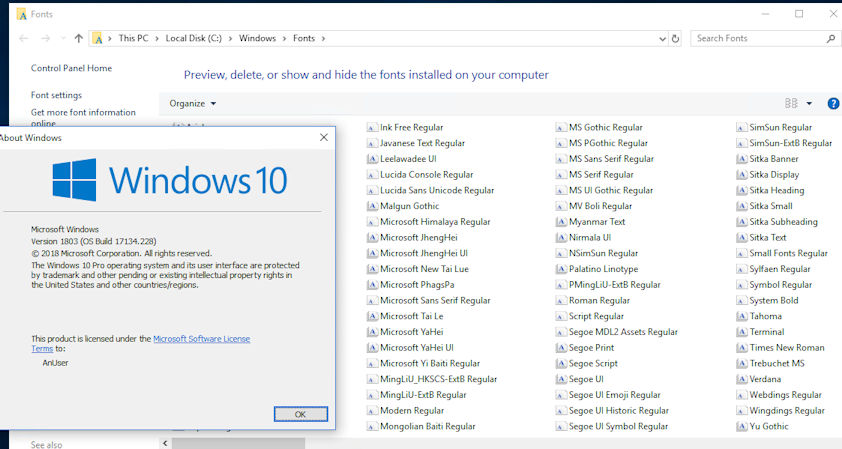Select Roman Regular font name
Image resolution: width=842 pixels, height=449 pixels.
599,301
